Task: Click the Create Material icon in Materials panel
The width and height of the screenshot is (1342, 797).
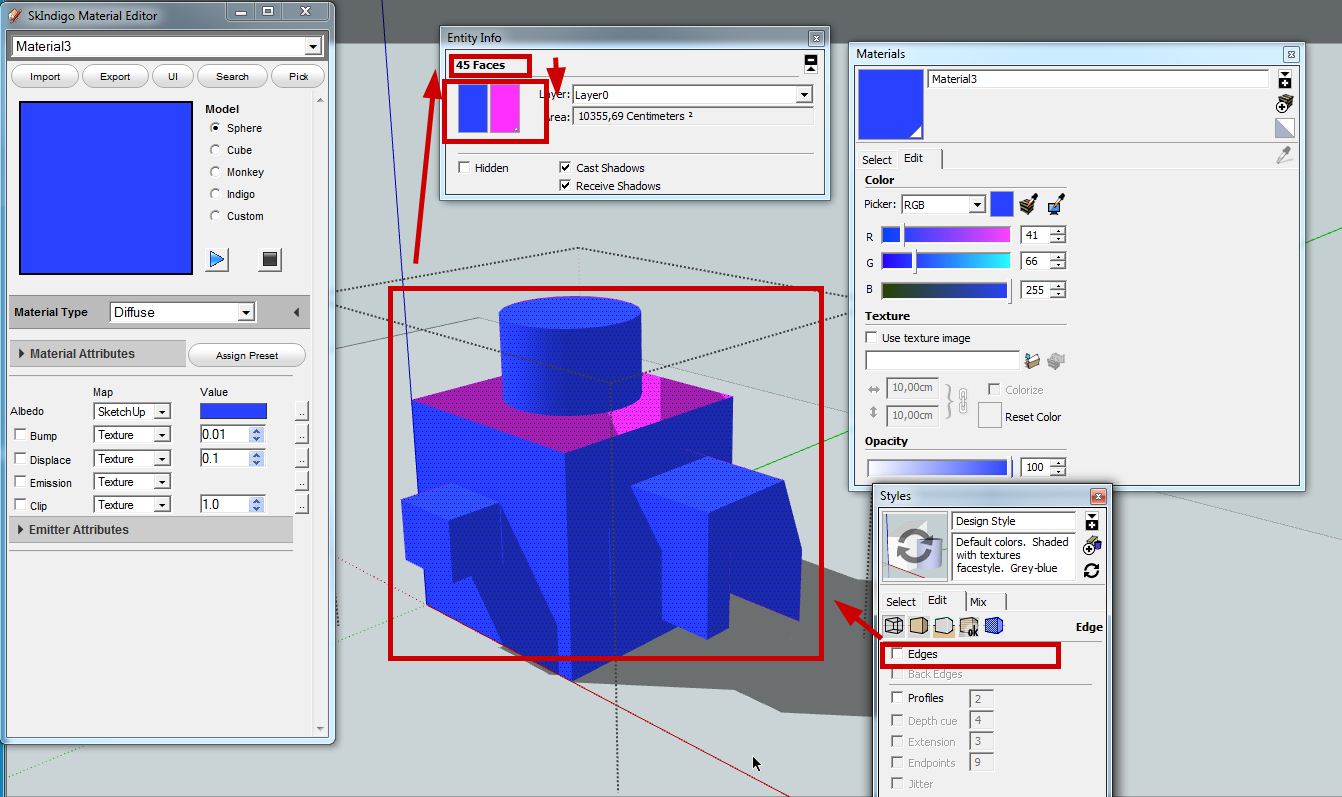Action: tap(1285, 103)
